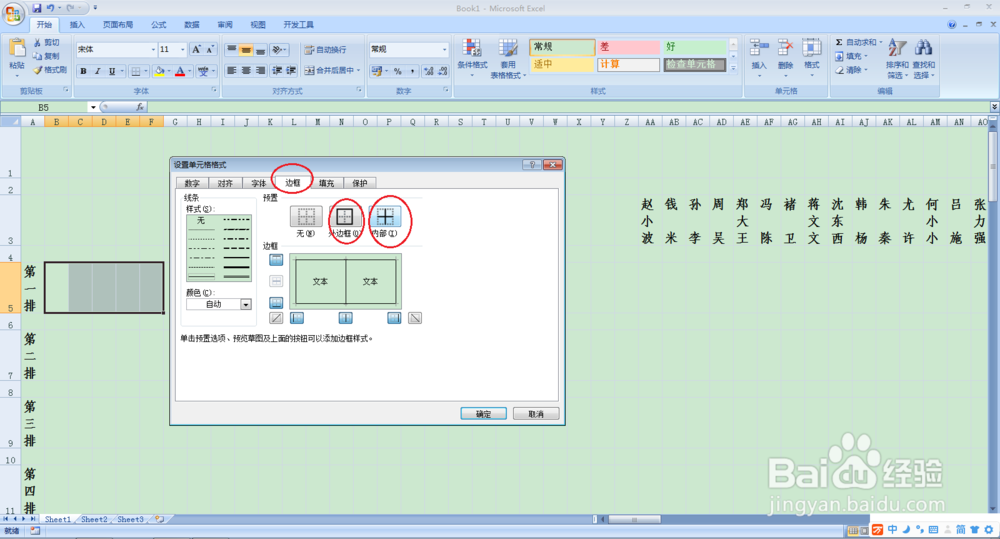The width and height of the screenshot is (1000, 539).
Task: Toggle diagonal up border button
Action: click(x=276, y=318)
